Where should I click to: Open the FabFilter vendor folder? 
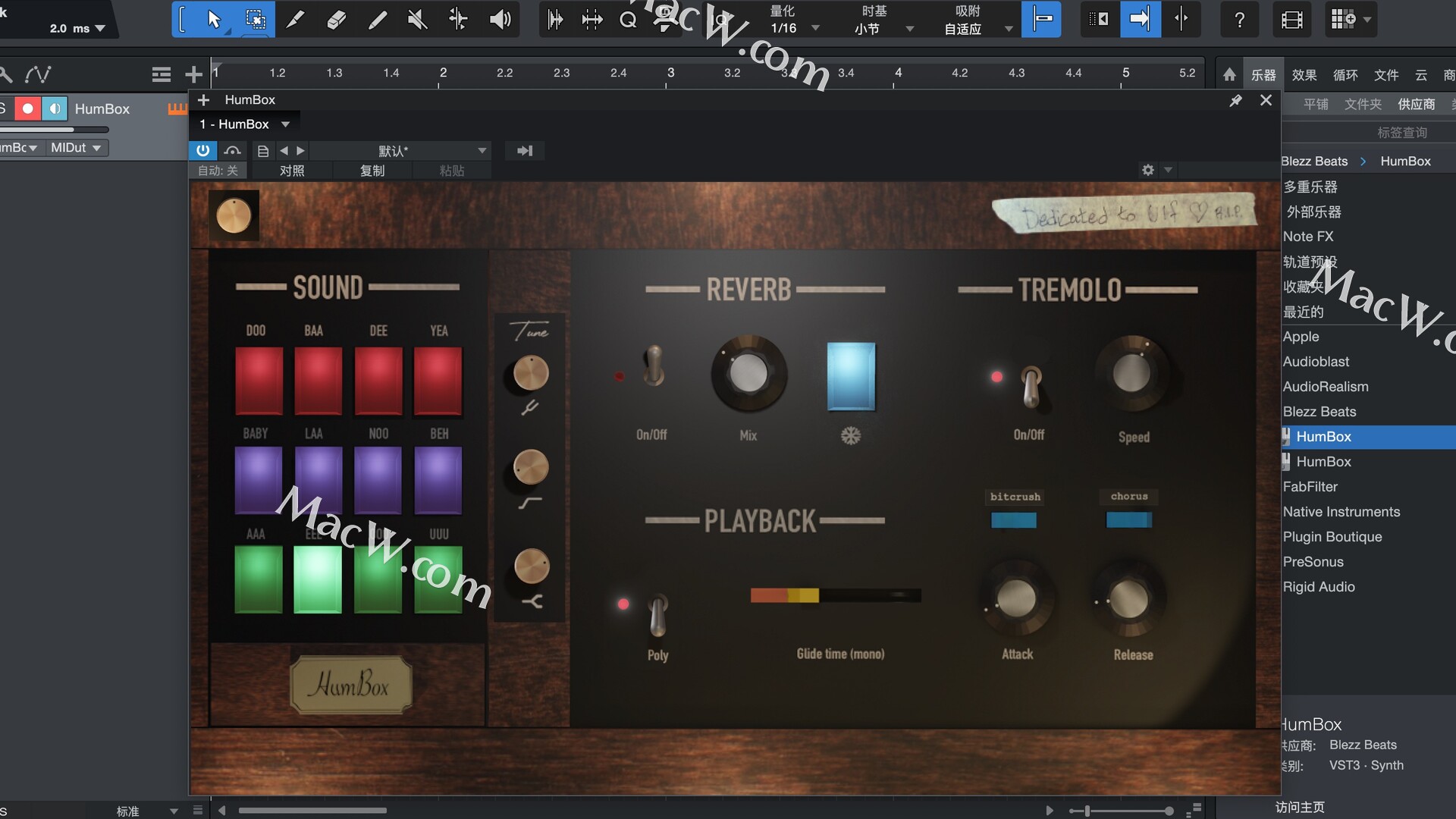click(x=1310, y=487)
